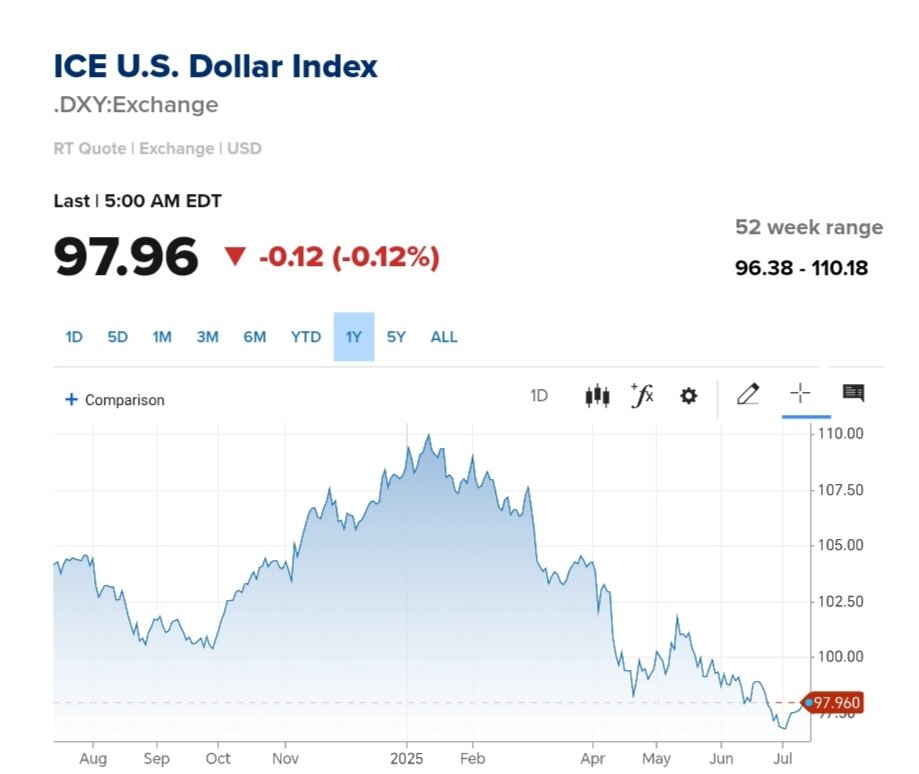Click the chart peak near 2025
The image size is (919, 774).
tap(429, 437)
